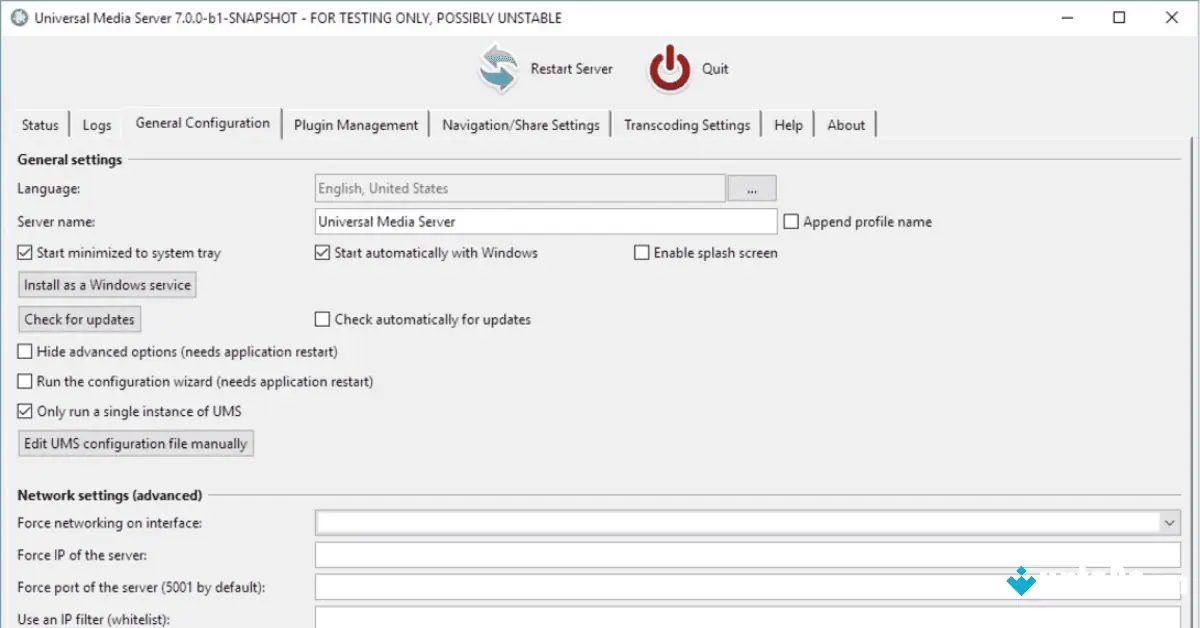Quit UMS using the red power icon
This screenshot has height=628, width=1200.
point(668,68)
